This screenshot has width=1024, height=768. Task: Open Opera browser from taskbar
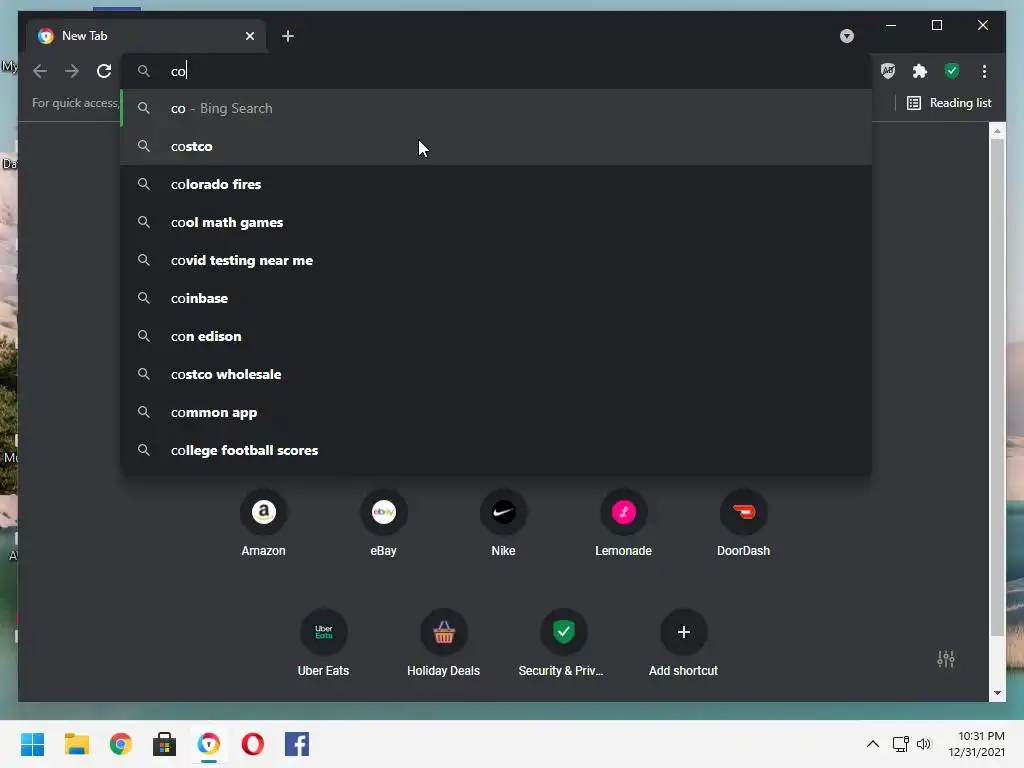pyautogui.click(x=253, y=744)
